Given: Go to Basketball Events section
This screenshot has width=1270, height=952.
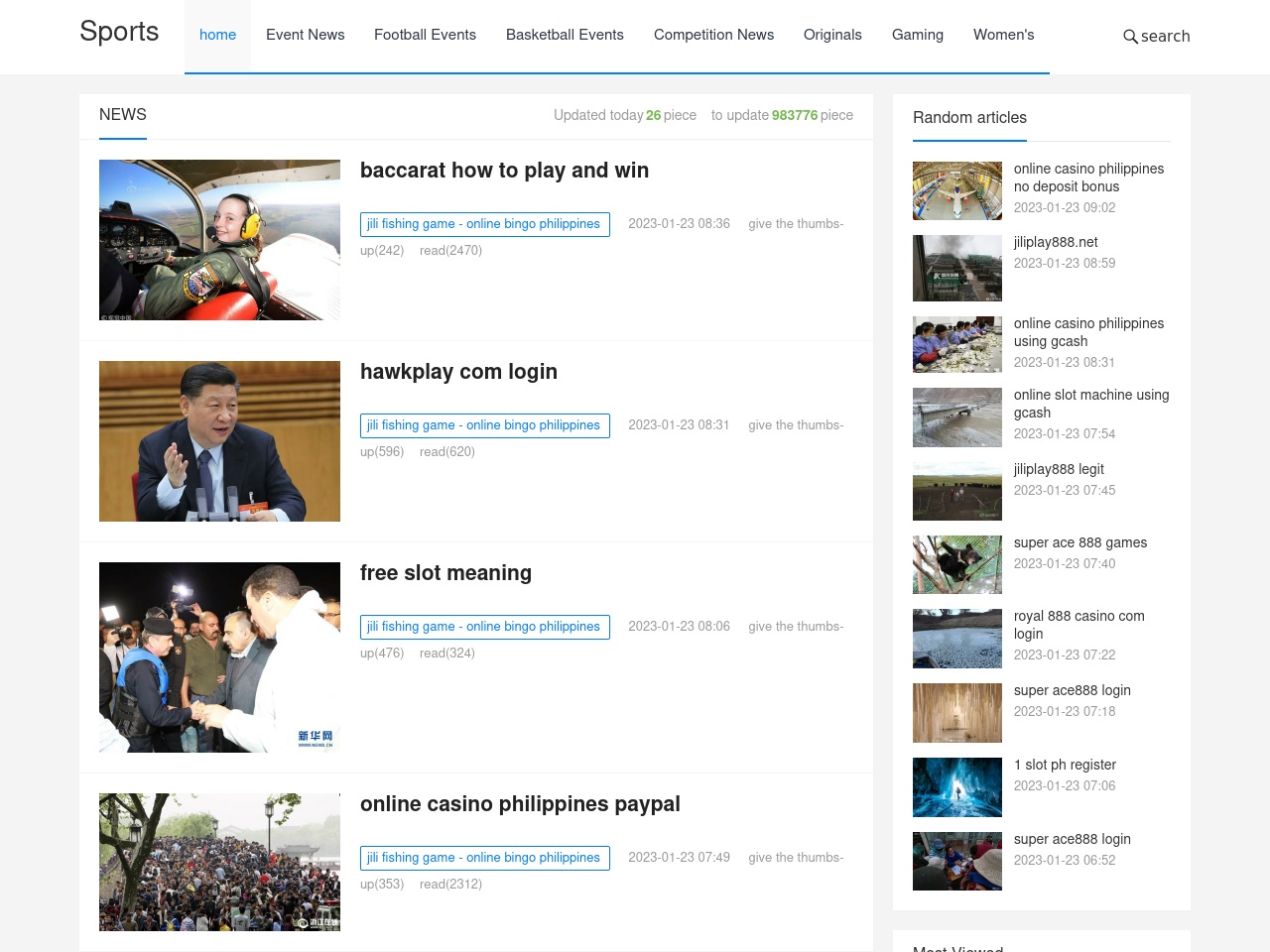Looking at the screenshot, I should 565,35.
